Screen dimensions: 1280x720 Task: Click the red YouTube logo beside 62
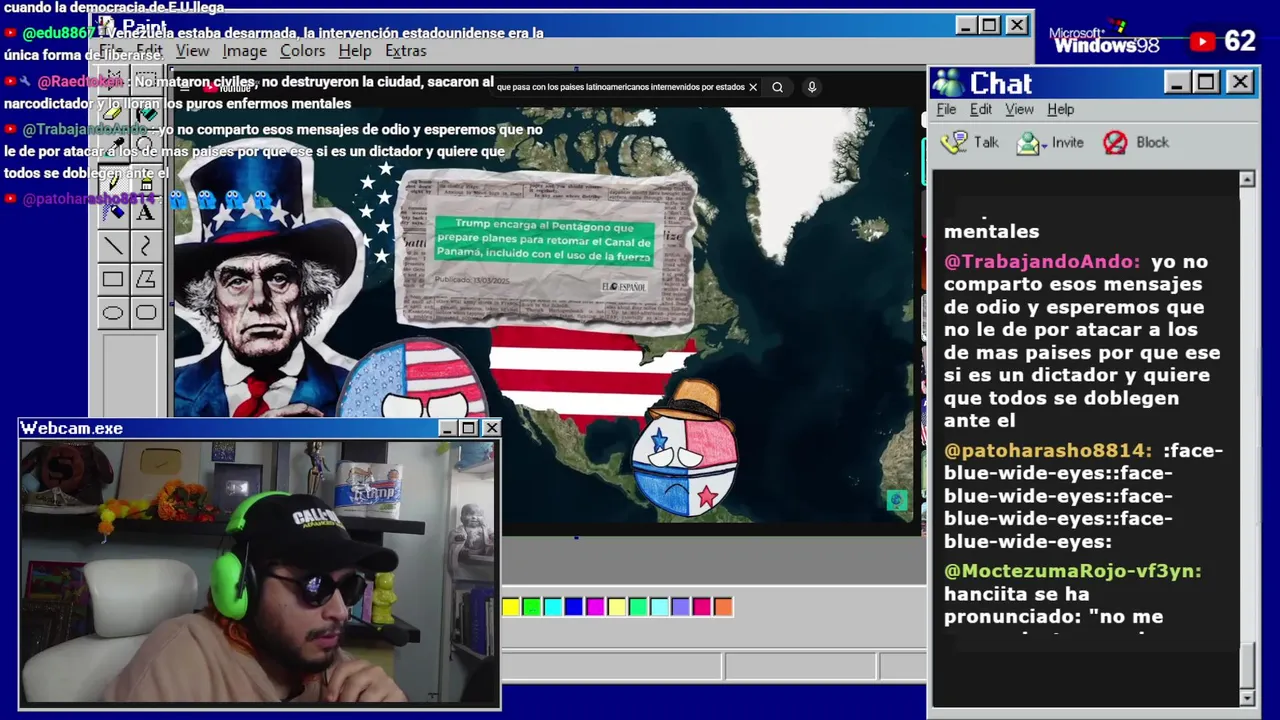pos(1203,41)
